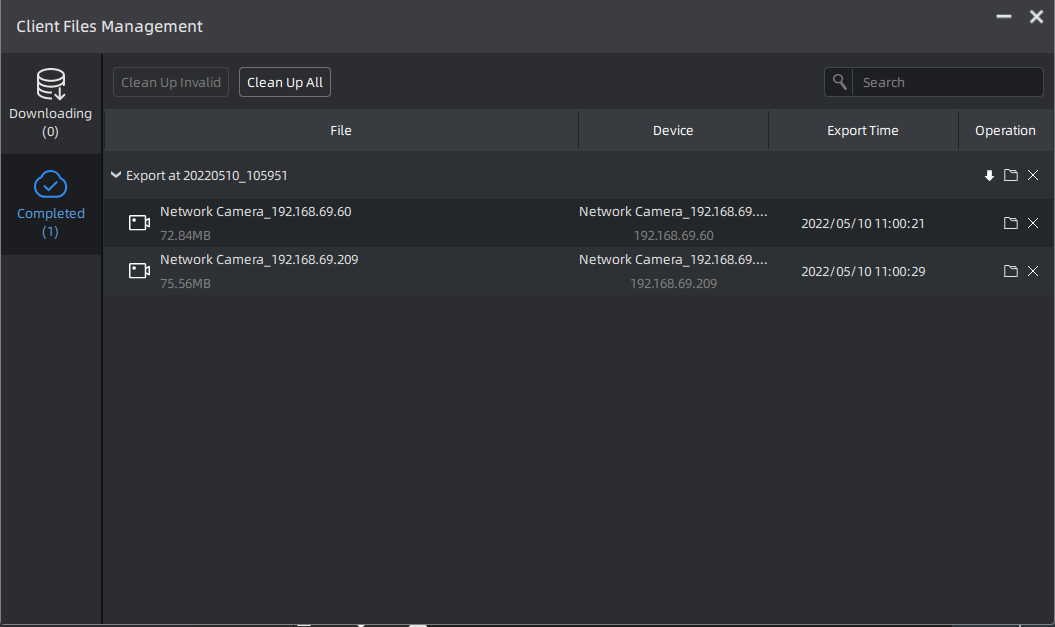Click the search magnifier icon
The width and height of the screenshot is (1055, 627).
tap(840, 82)
